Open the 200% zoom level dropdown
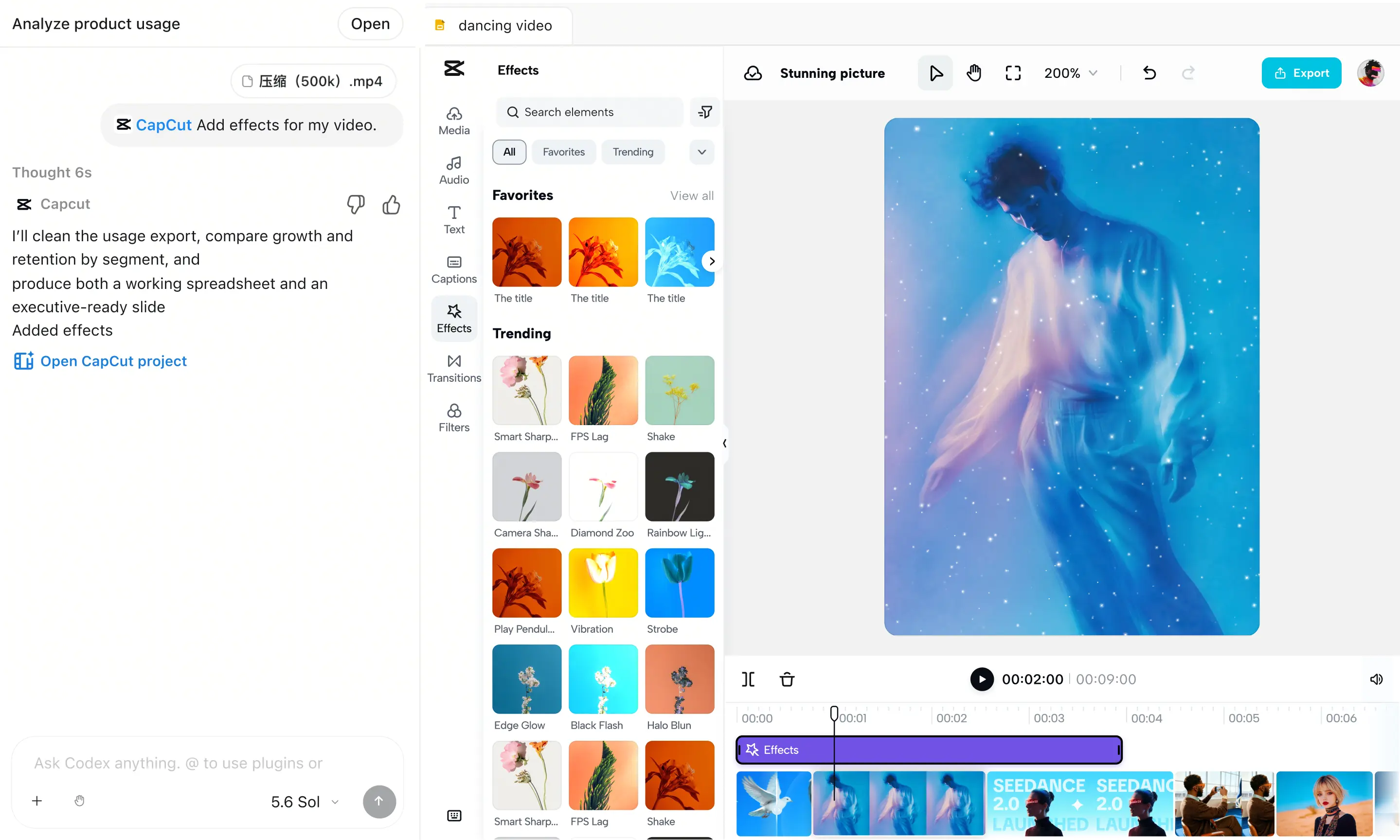Screen dimensions: 1400x840 pos(1071,73)
